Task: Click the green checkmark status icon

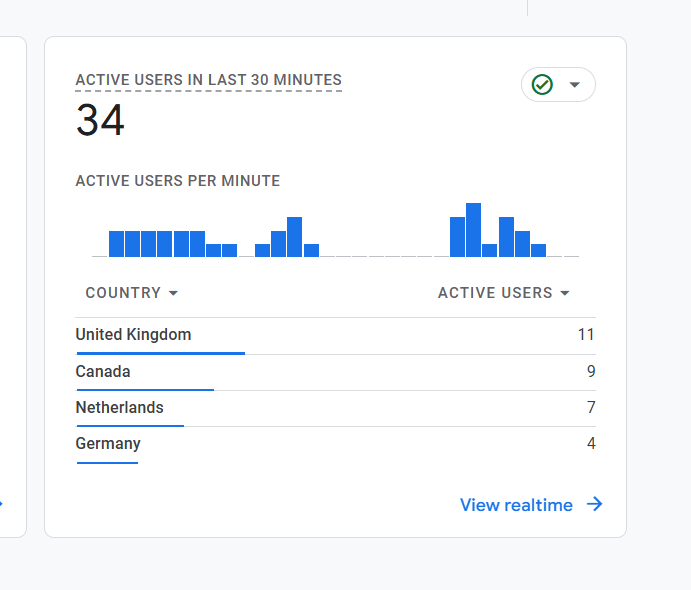Action: [x=542, y=85]
